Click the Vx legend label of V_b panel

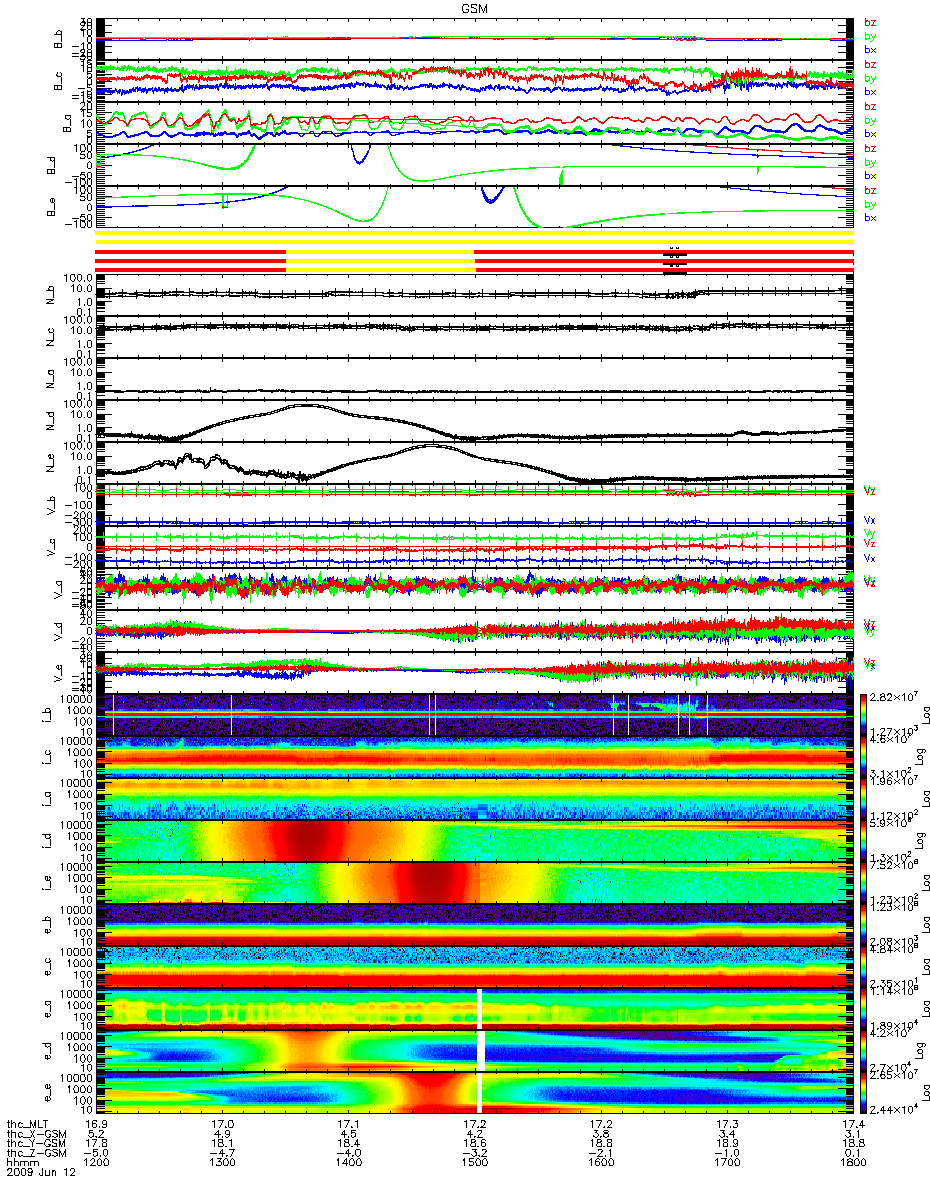[x=869, y=521]
